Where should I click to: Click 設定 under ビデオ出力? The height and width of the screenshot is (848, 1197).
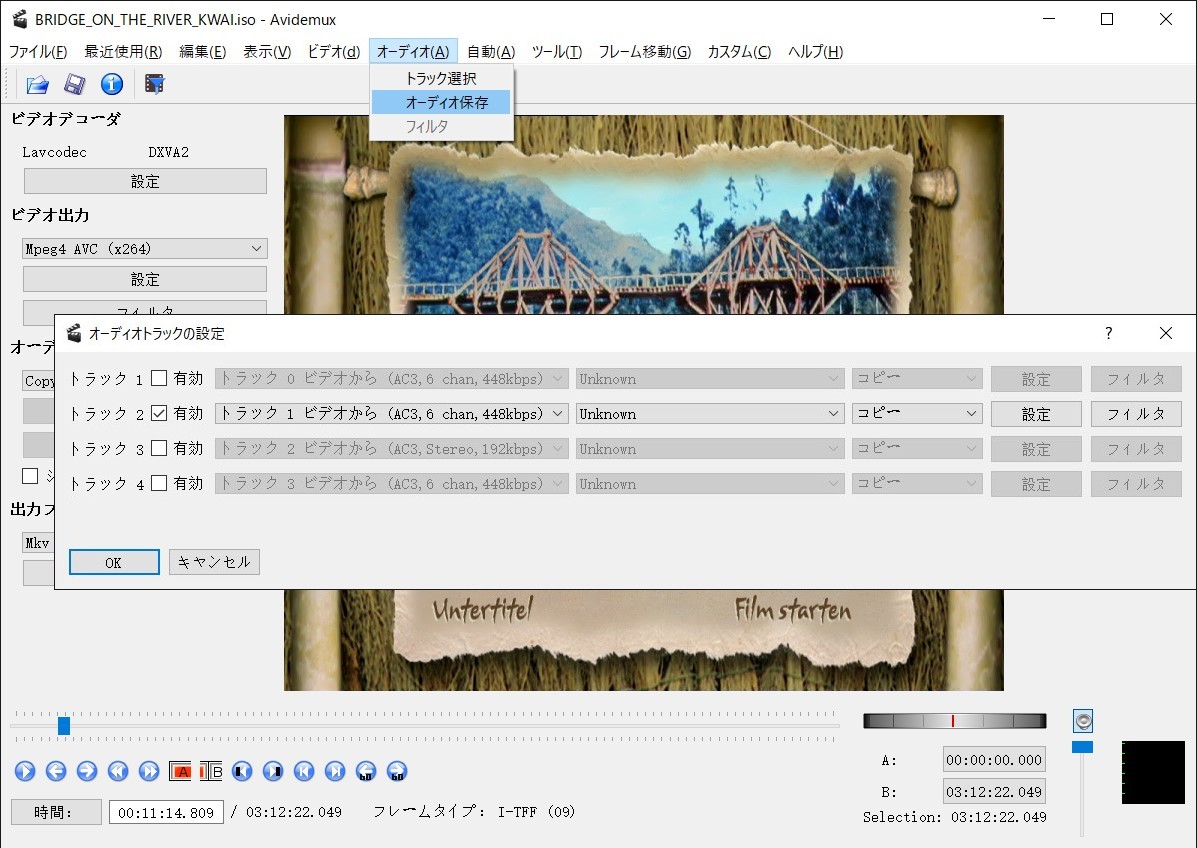point(145,279)
